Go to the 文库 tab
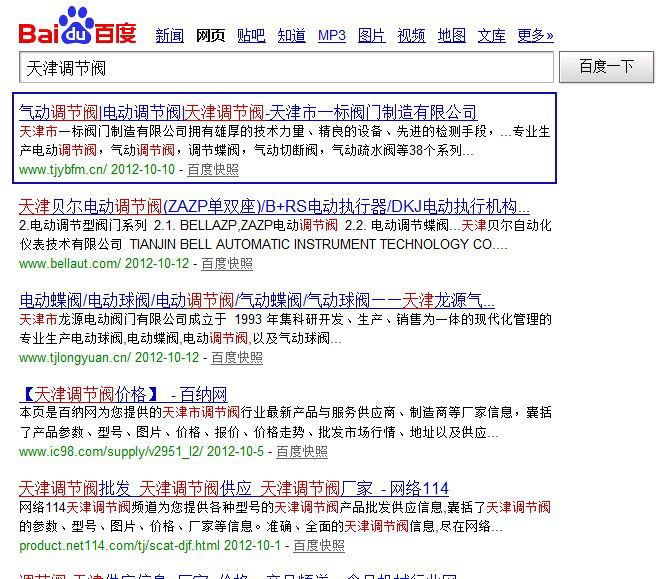 [491, 36]
